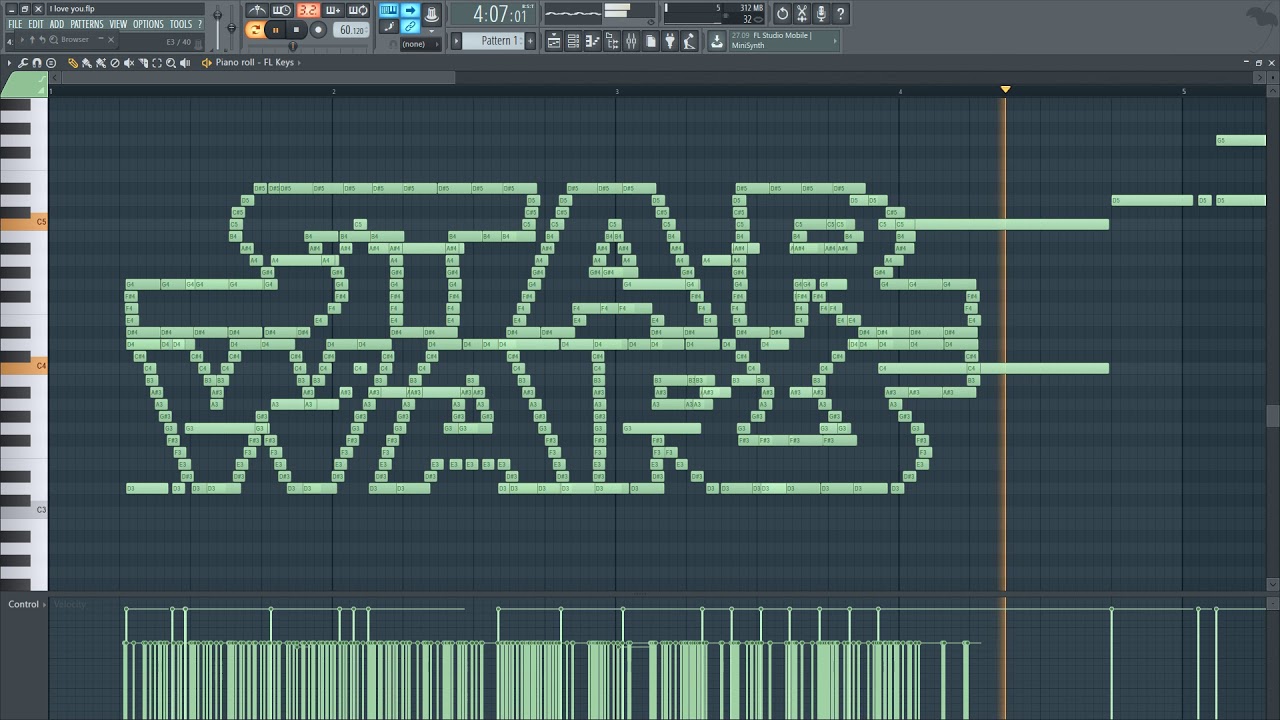Select the Draw pencil tool
Screen dimensions: 1280x720
click(x=73, y=63)
